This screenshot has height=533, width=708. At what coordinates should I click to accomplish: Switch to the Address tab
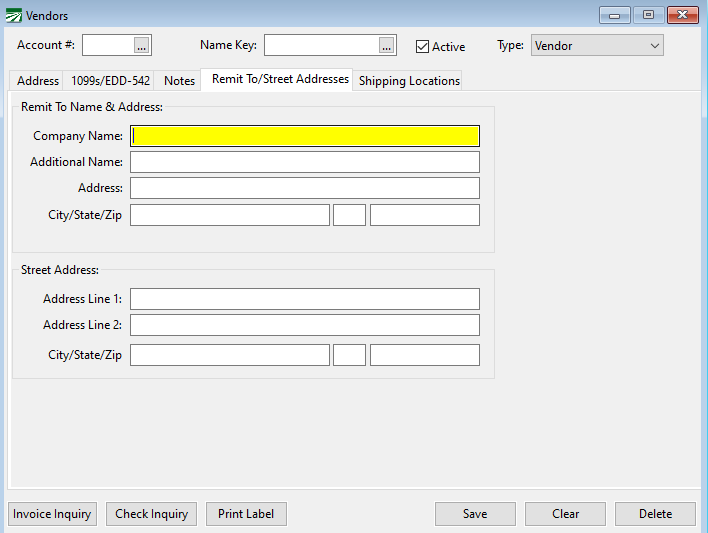click(38, 81)
